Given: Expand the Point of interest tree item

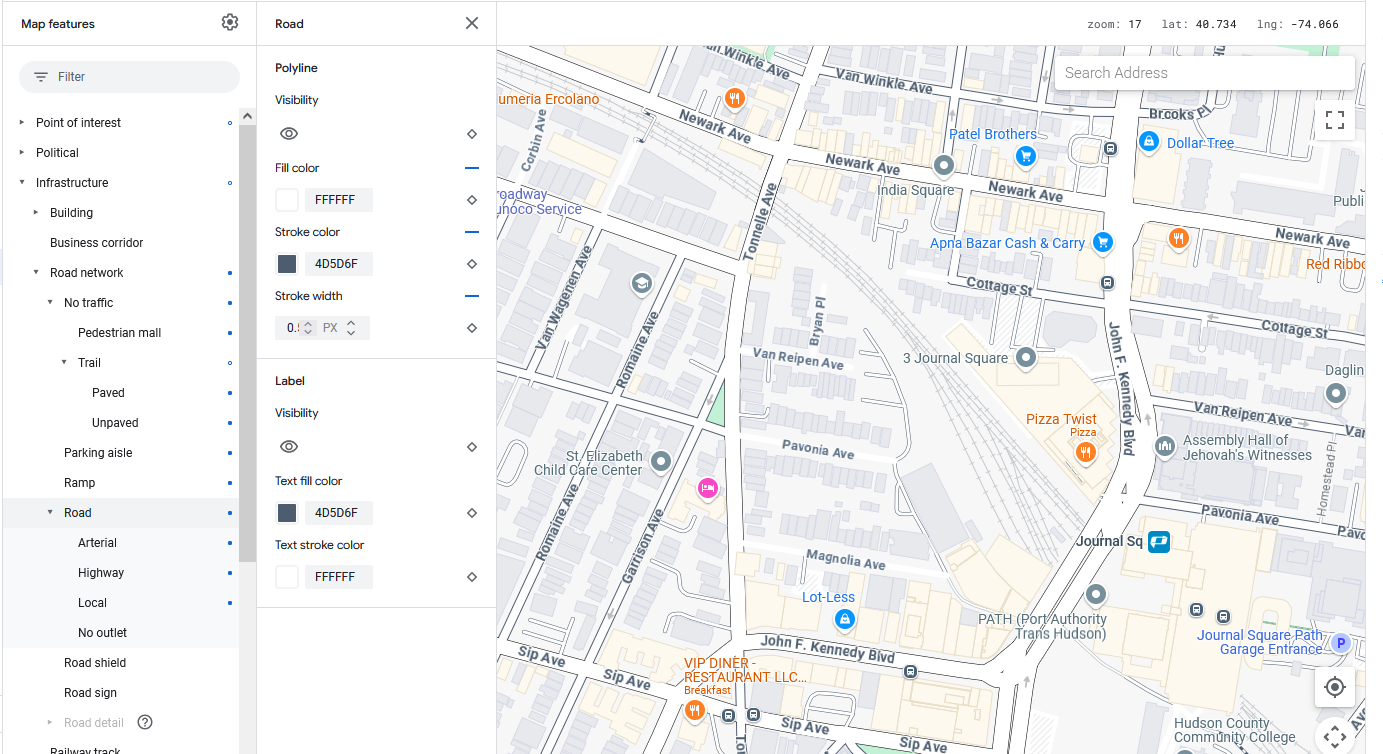Looking at the screenshot, I should (x=22, y=123).
